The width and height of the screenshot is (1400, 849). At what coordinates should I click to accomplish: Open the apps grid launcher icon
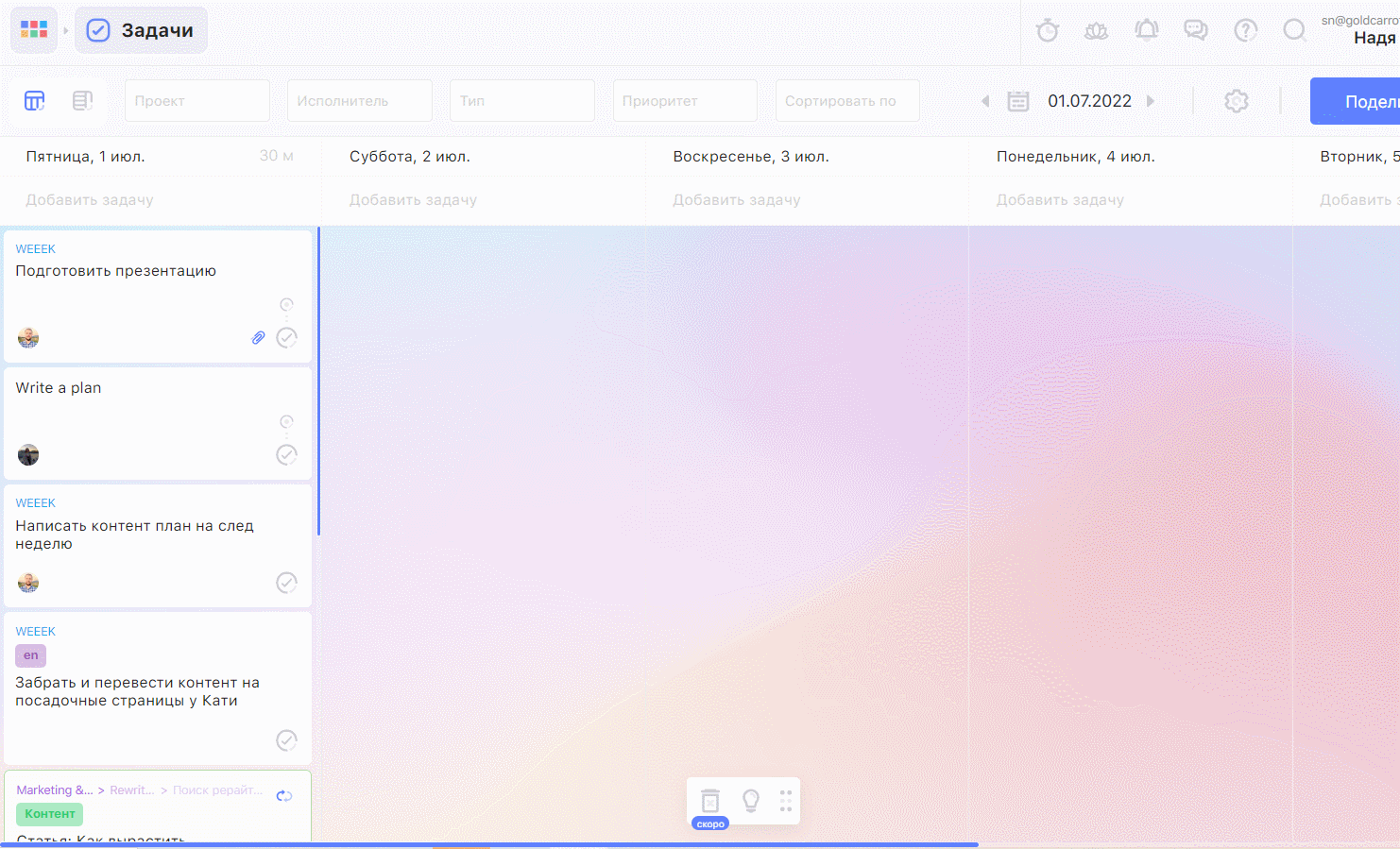click(x=34, y=30)
